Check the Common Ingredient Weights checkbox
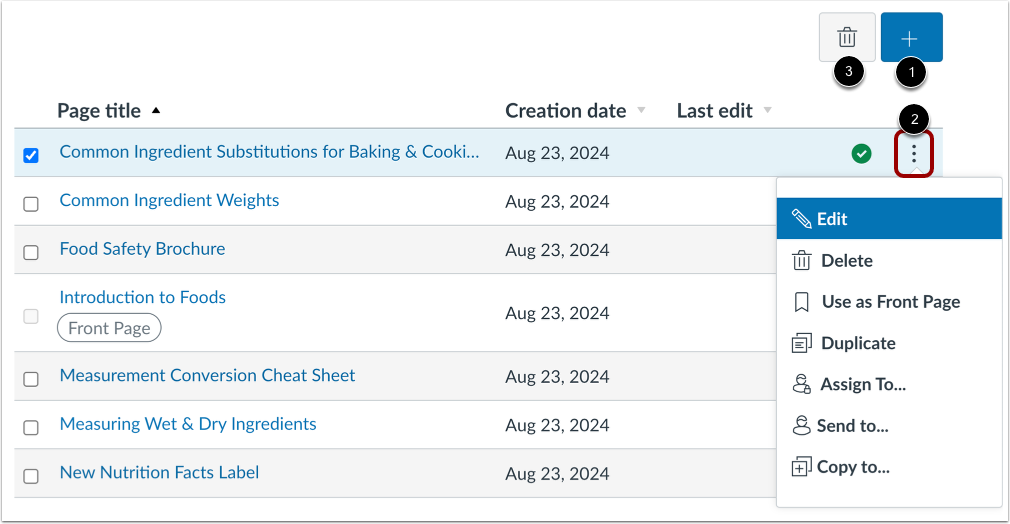This screenshot has height=524, width=1010. coord(31,203)
